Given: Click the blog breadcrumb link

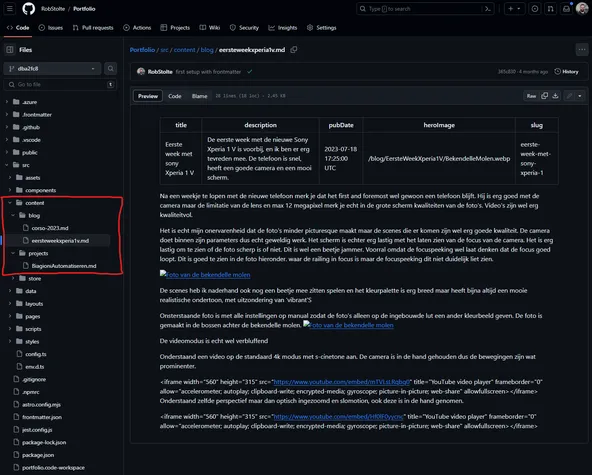Looking at the screenshot, I should 207,49.
